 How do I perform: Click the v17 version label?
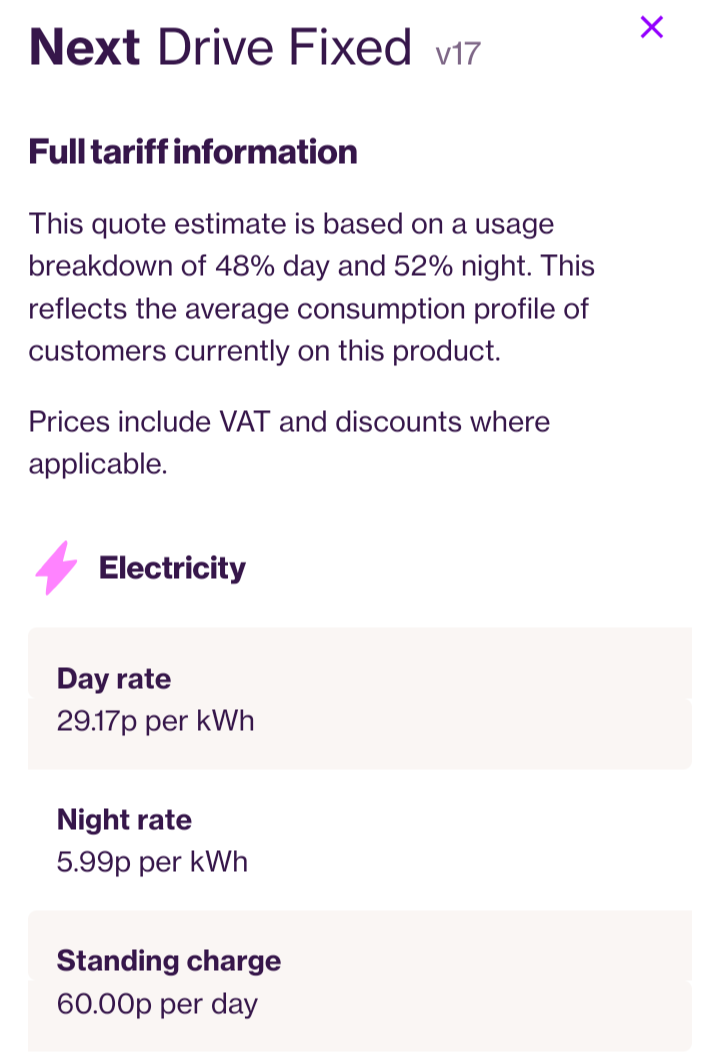click(458, 53)
